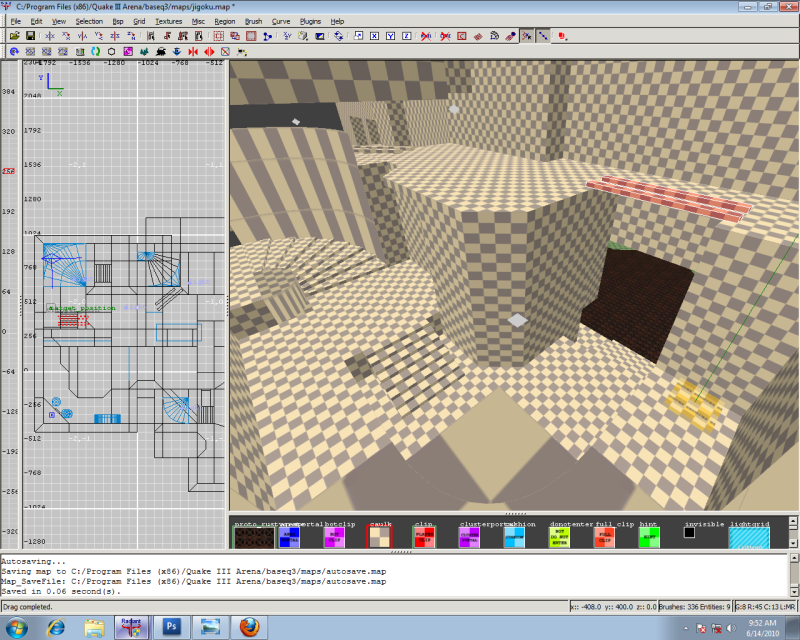Click the red brush icon at toolbar end
The width and height of the screenshot is (800, 640).
click(562, 36)
